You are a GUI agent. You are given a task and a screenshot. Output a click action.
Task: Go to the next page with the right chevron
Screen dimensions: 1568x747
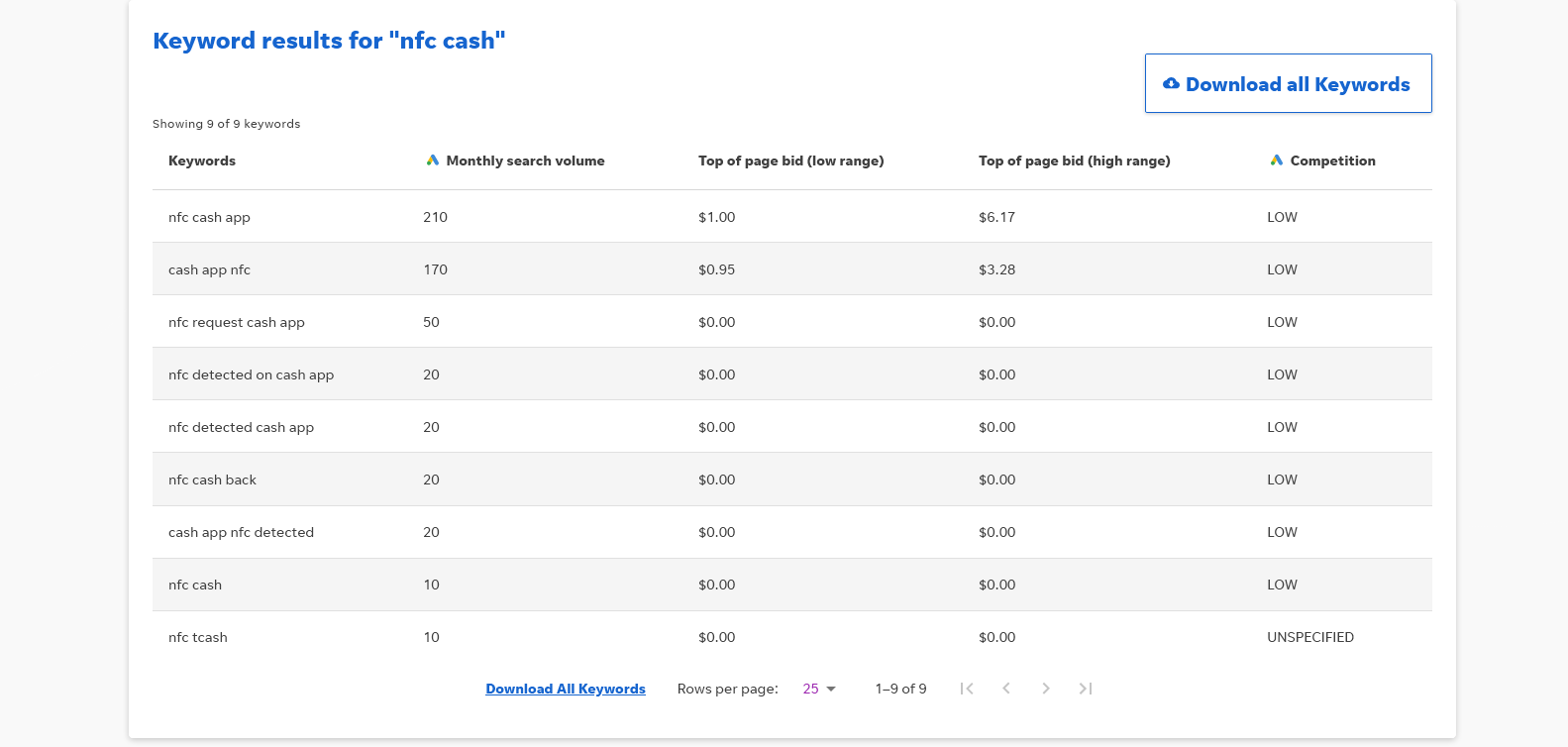[x=1046, y=689]
